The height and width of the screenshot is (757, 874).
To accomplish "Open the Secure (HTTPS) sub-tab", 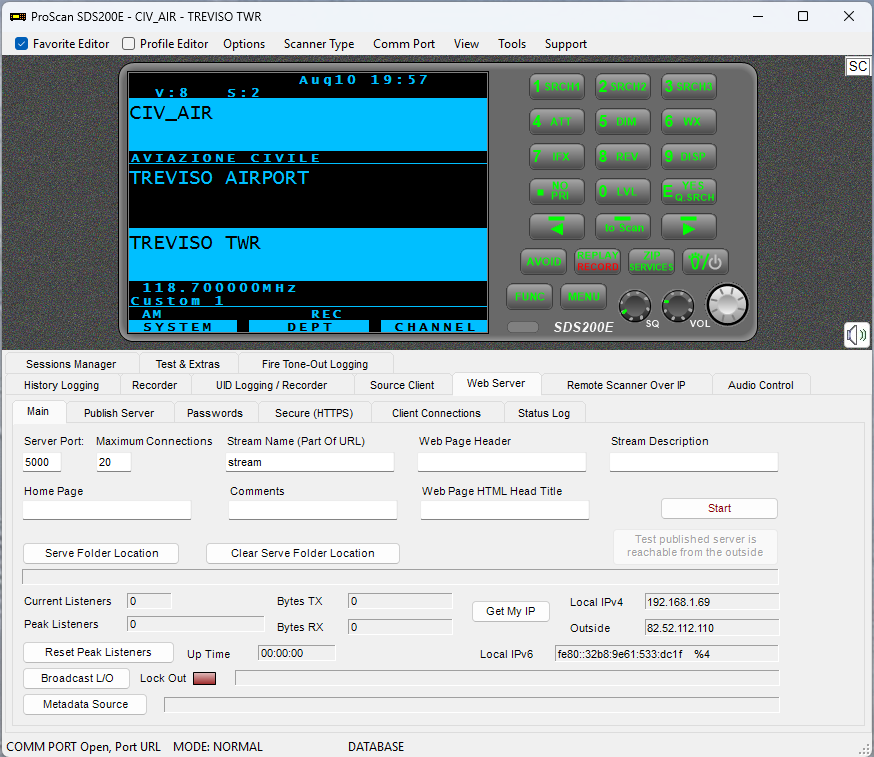I will (x=314, y=413).
